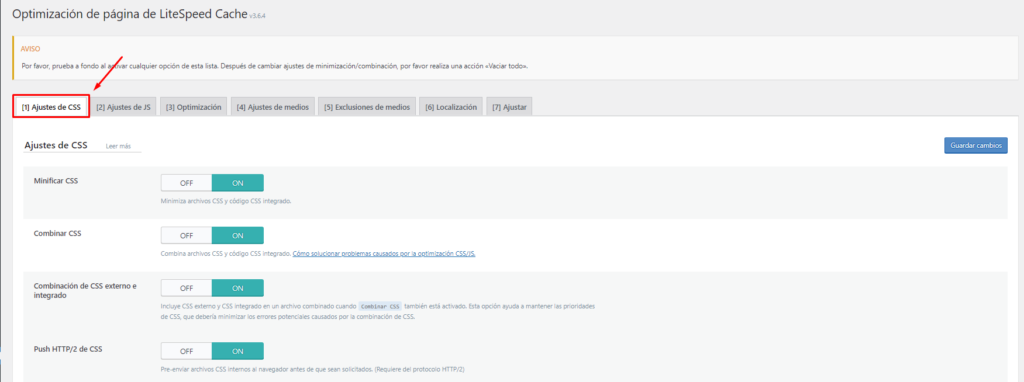This screenshot has height=382, width=1024.
Task: Turn OFF Combinación de CSS externo e integrado
Action: click(187, 288)
